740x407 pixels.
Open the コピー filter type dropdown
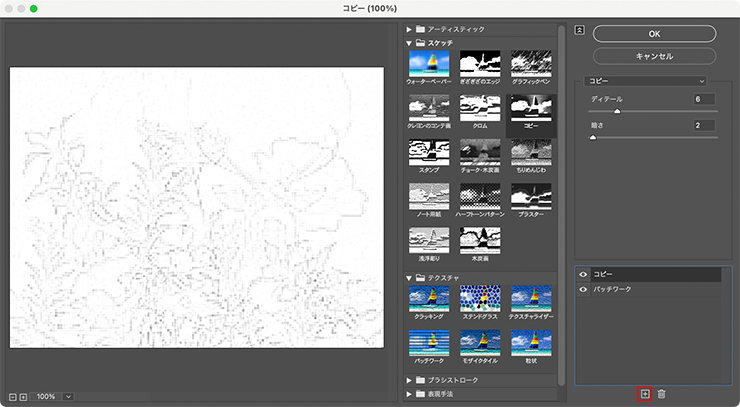648,80
